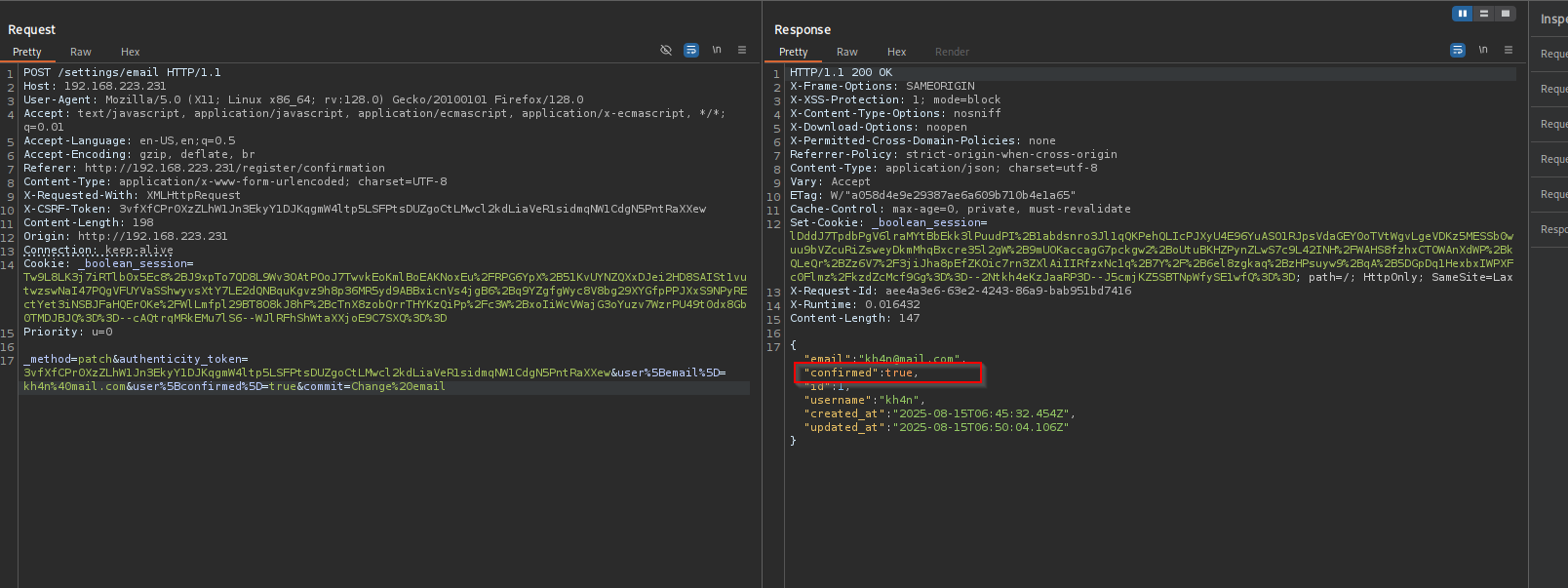Toggle hidden characters eye icon in Request

pyautogui.click(x=666, y=50)
